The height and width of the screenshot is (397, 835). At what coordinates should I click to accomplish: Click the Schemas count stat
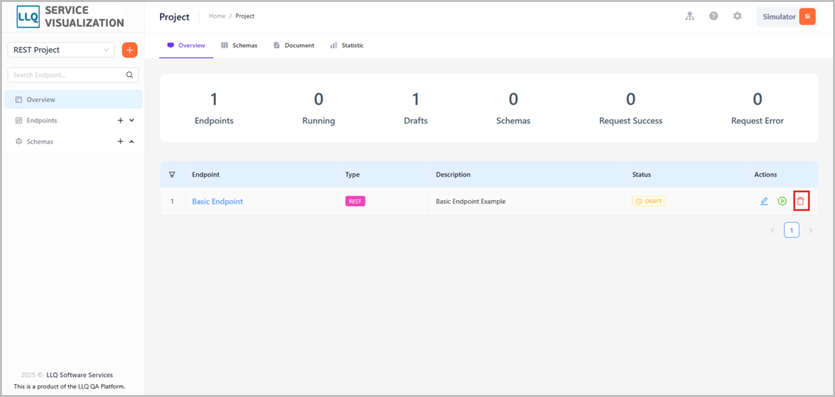click(x=513, y=108)
